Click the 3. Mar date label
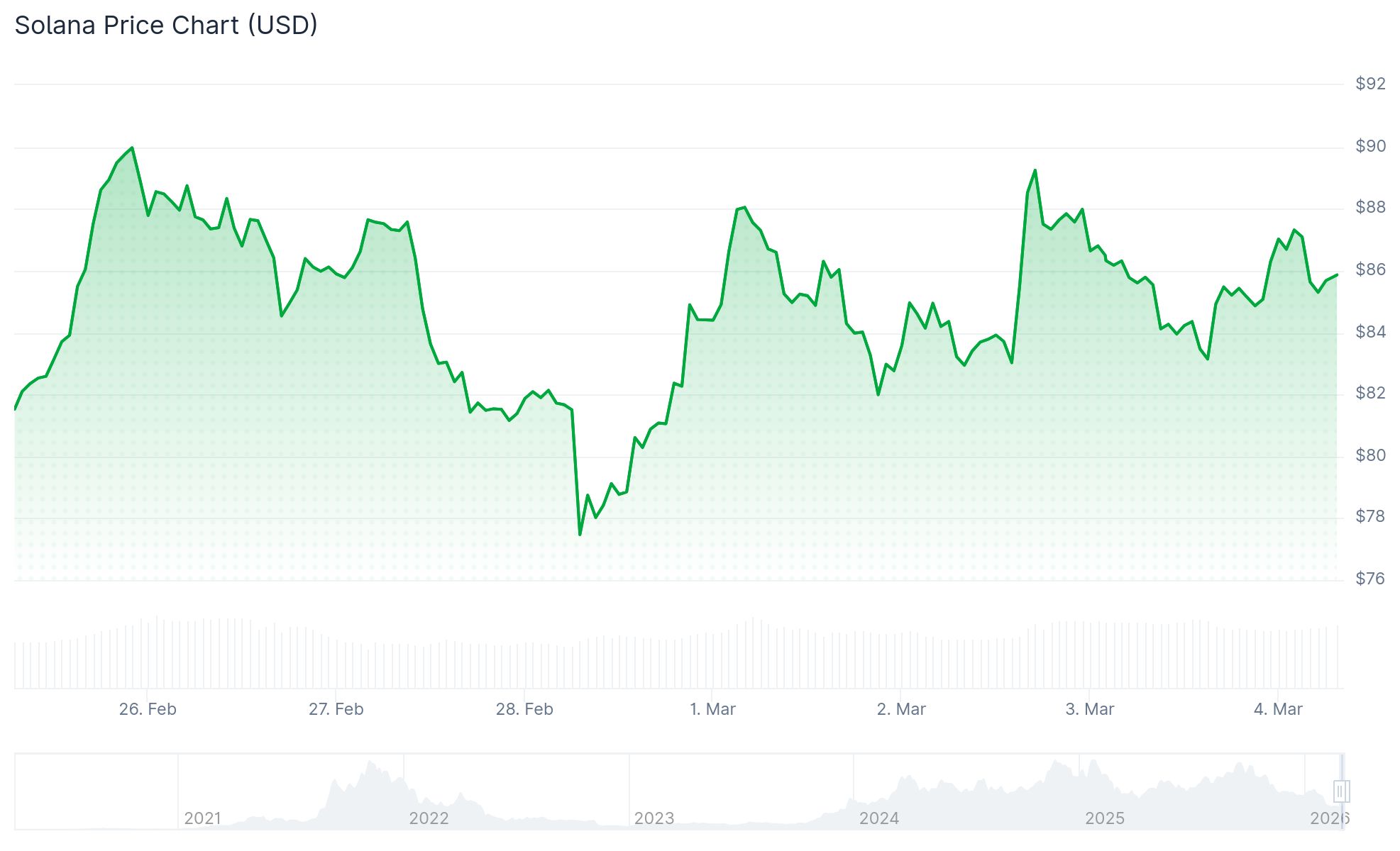 click(x=1089, y=709)
